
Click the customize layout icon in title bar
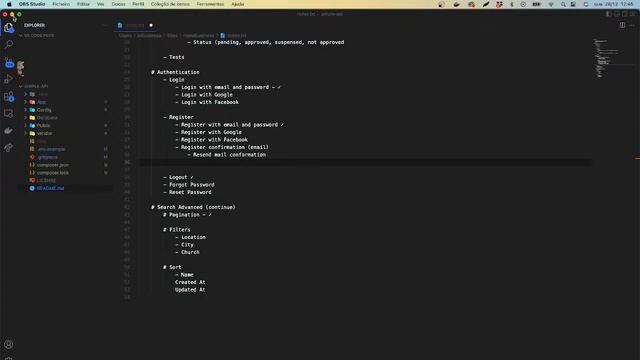pyautogui.click(x=633, y=14)
